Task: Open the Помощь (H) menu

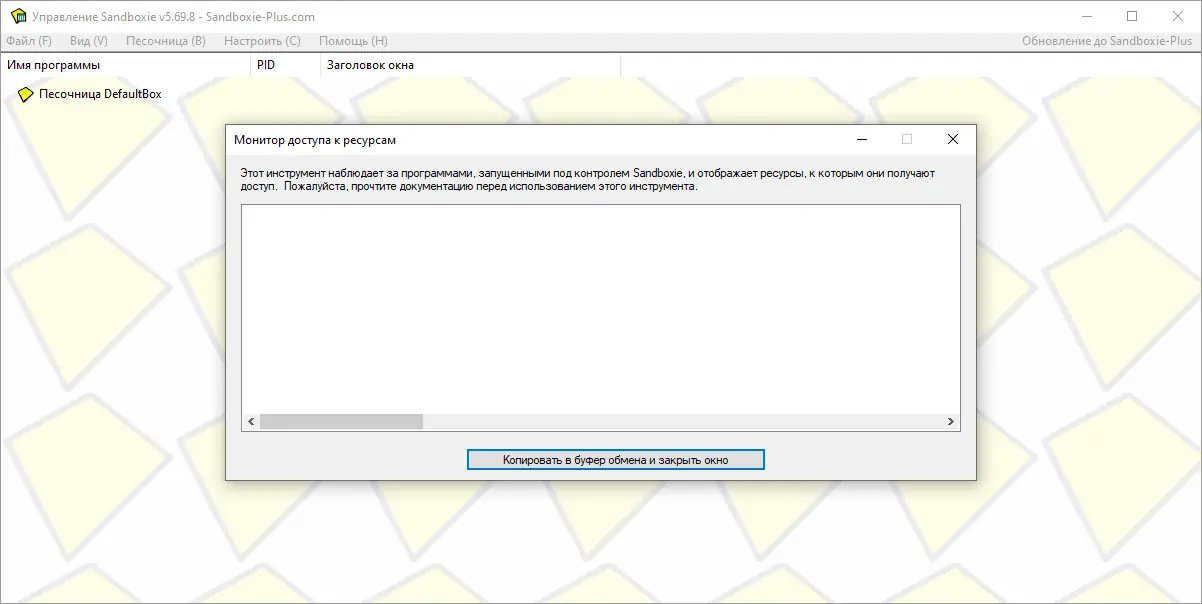Action: [353, 41]
